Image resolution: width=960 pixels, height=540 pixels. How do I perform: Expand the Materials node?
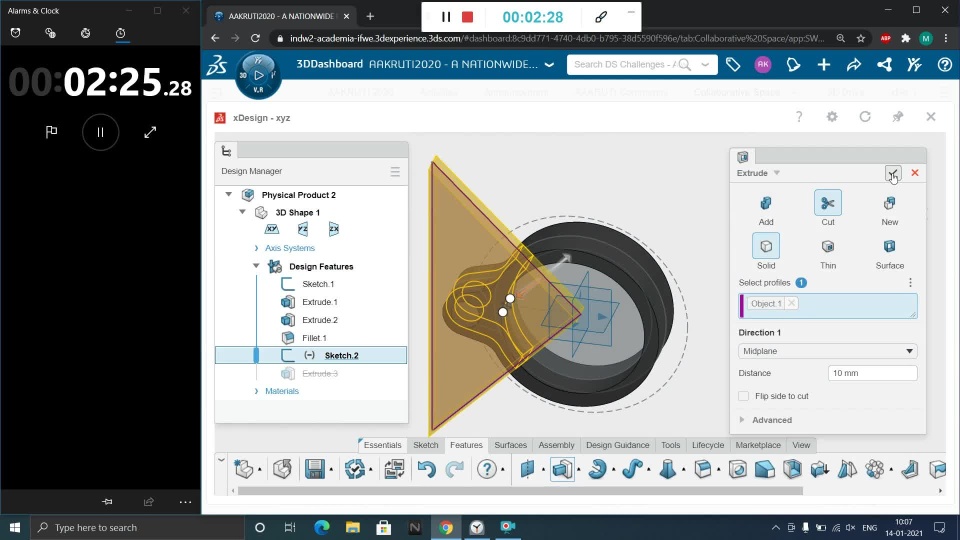(x=257, y=391)
